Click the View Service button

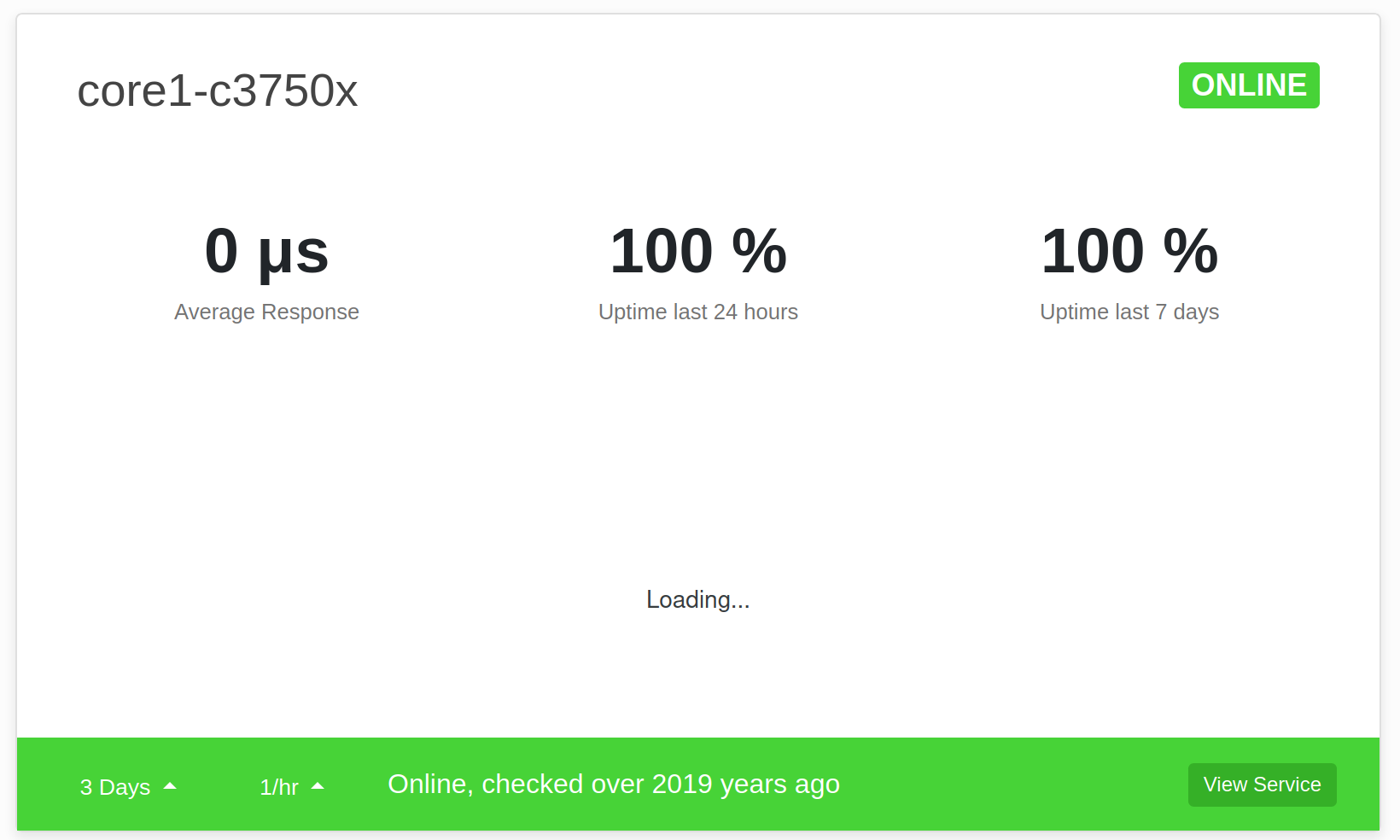coord(1262,784)
